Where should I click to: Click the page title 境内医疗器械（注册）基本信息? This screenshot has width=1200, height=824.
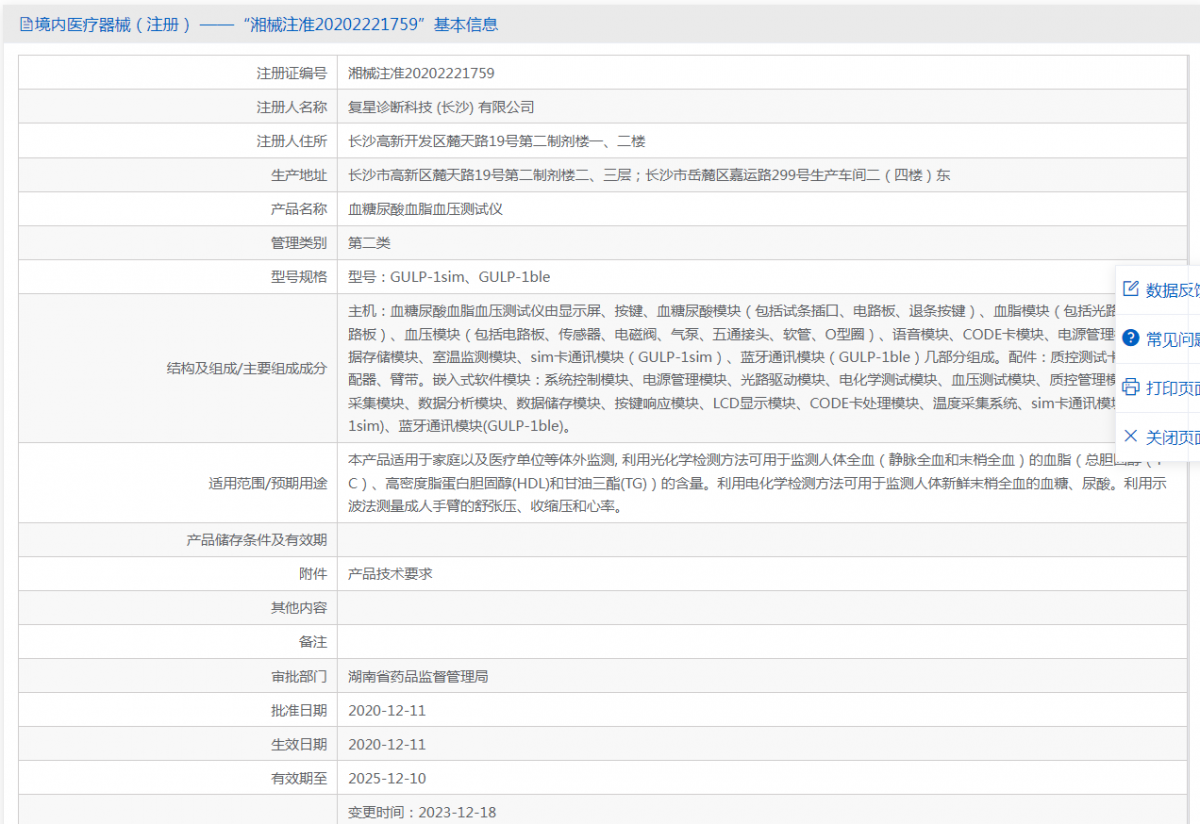click(266, 25)
